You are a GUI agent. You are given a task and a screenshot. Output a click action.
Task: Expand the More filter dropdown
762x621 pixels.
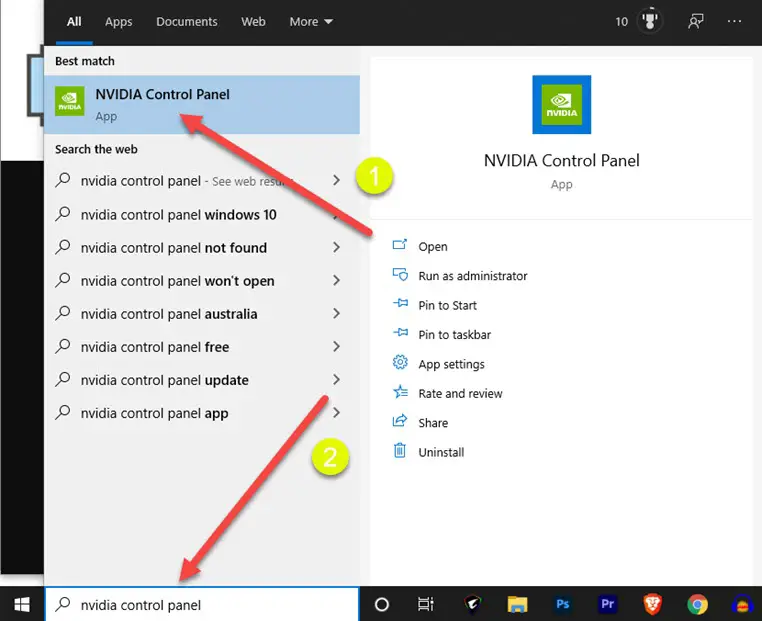311,21
